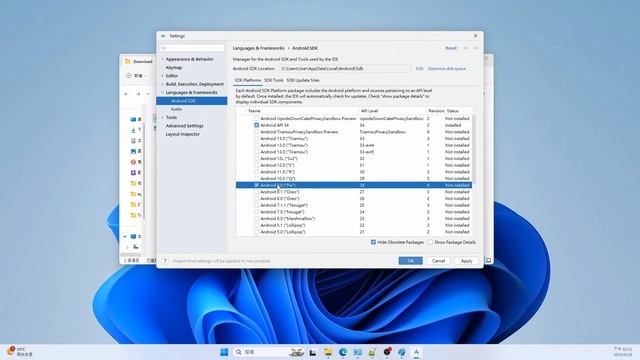Open Task View on the taskbar
Image resolution: width=640 pixels, height=360 pixels.
[x=313, y=352]
